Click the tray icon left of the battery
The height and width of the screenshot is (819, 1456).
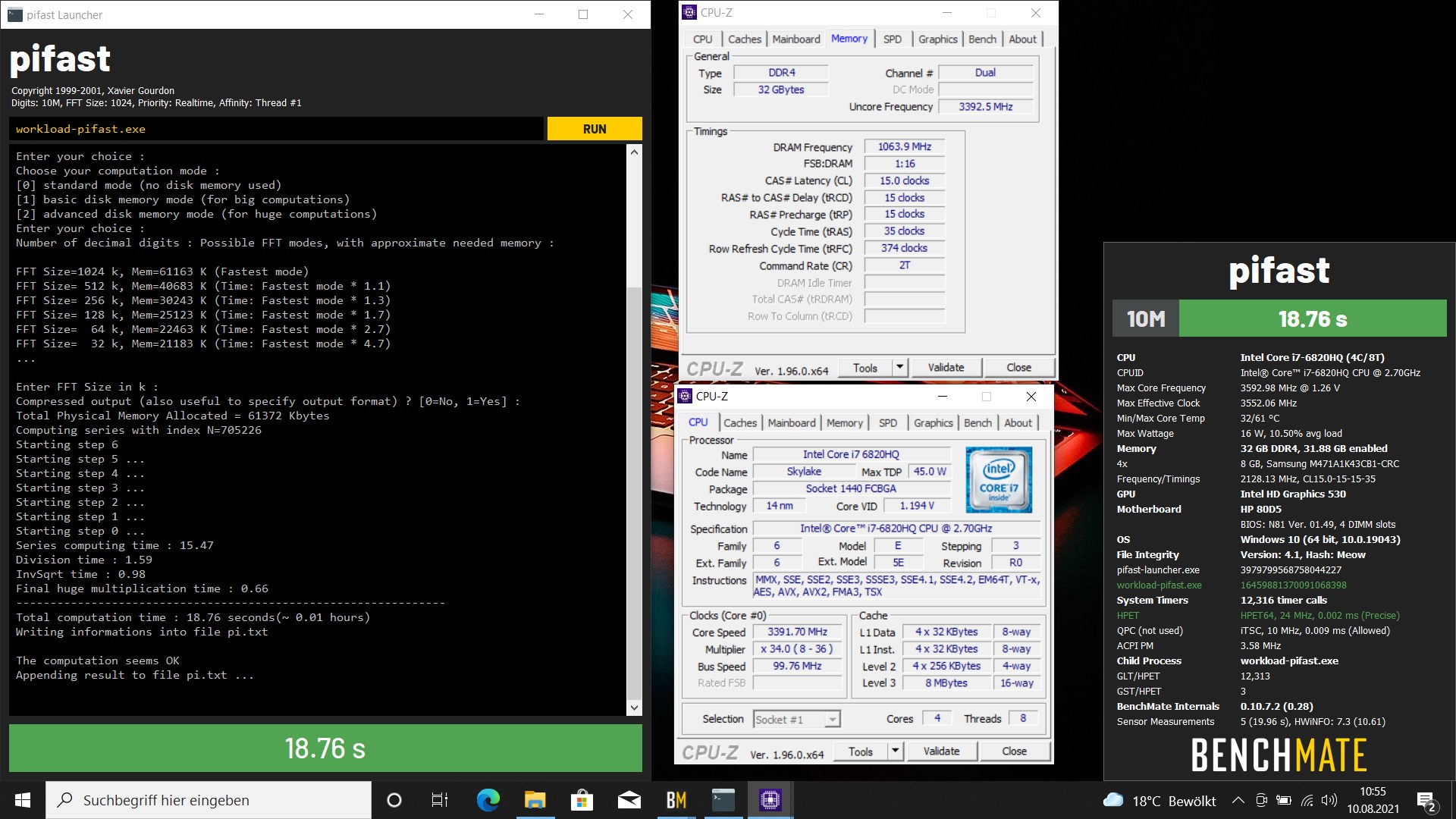[x=1261, y=800]
